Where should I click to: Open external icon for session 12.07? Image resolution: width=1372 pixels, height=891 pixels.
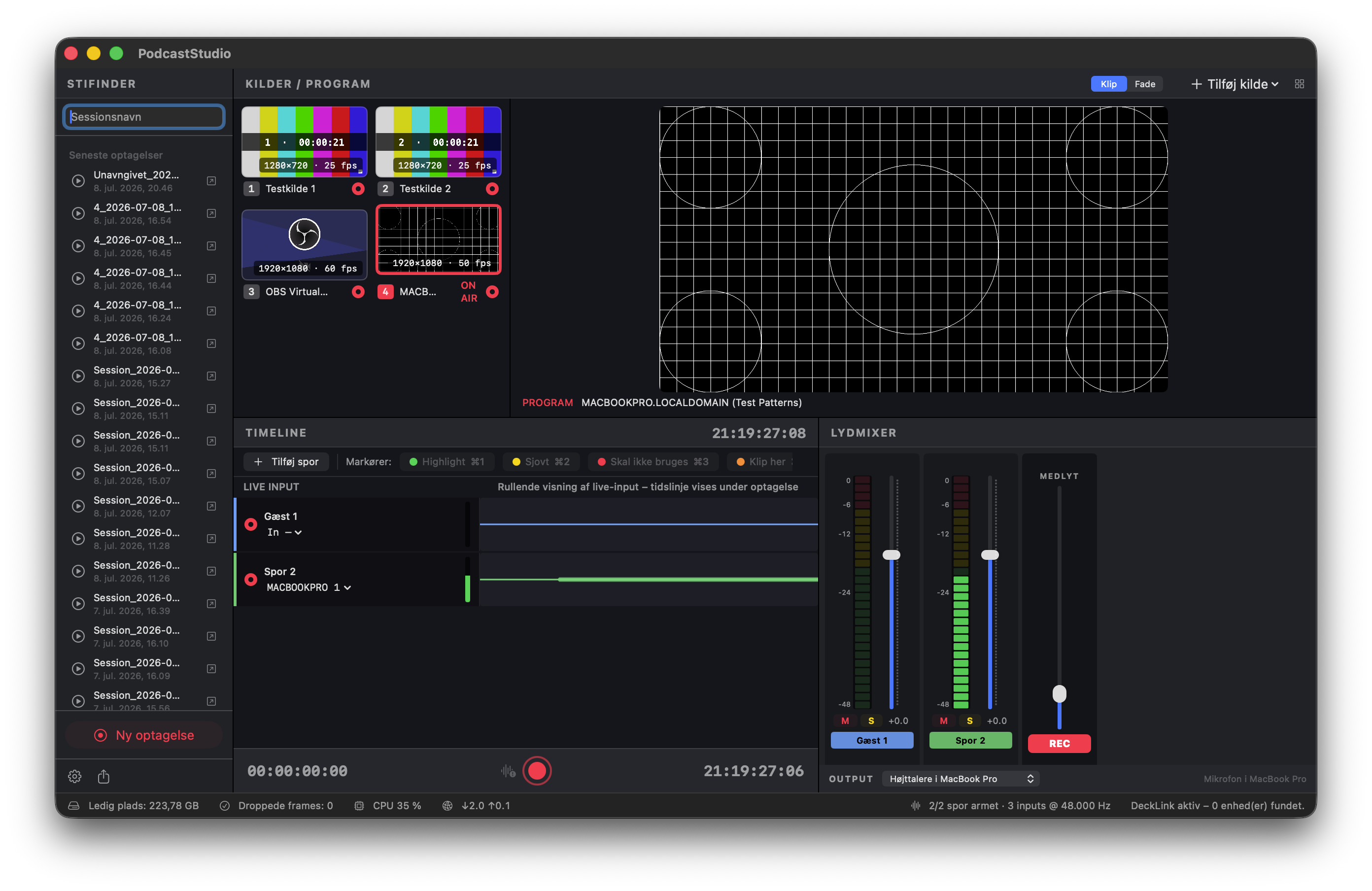[211, 506]
